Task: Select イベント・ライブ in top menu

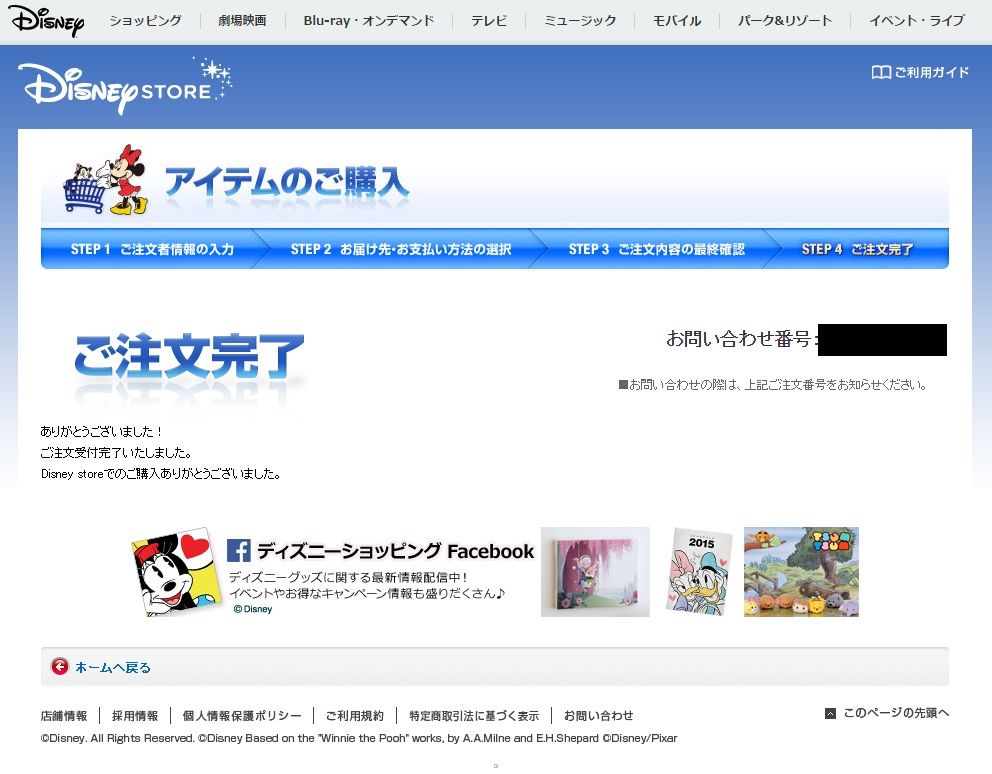Action: click(x=917, y=21)
